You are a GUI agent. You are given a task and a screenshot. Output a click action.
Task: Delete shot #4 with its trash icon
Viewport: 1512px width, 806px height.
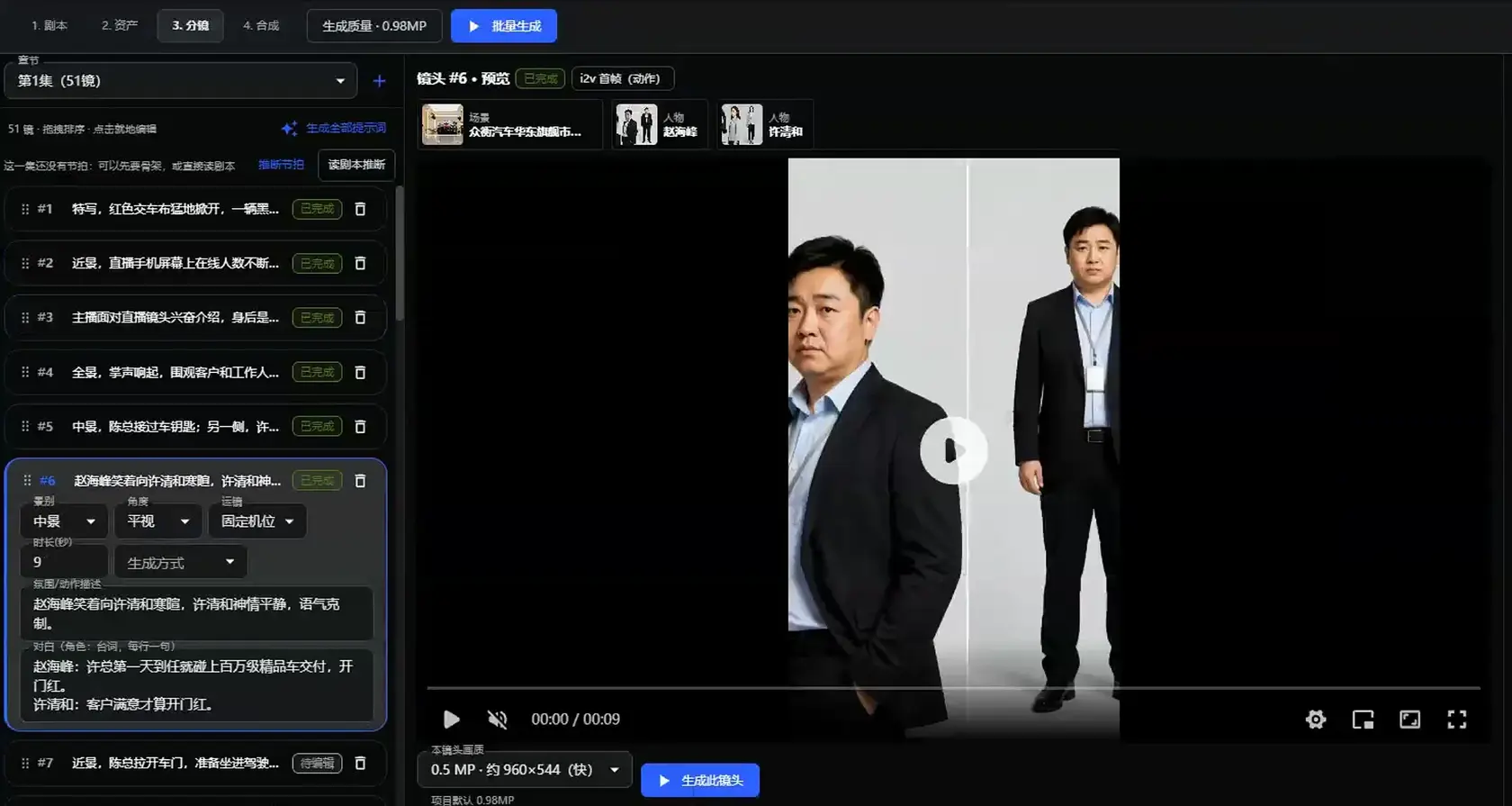(360, 372)
